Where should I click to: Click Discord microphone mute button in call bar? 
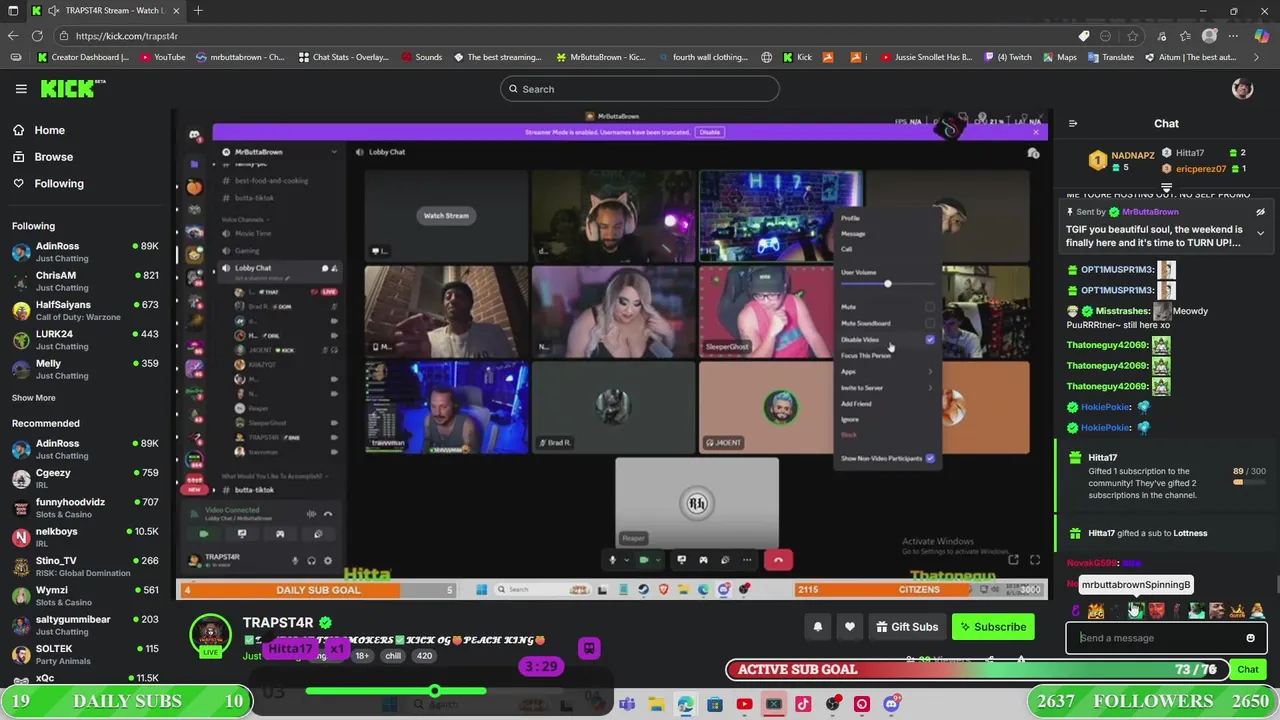click(x=612, y=560)
